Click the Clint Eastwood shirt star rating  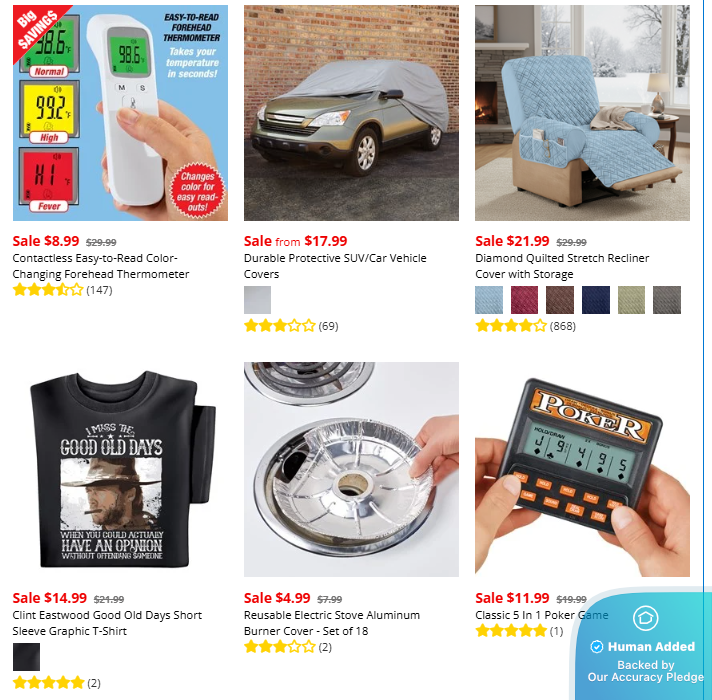click(x=57, y=682)
